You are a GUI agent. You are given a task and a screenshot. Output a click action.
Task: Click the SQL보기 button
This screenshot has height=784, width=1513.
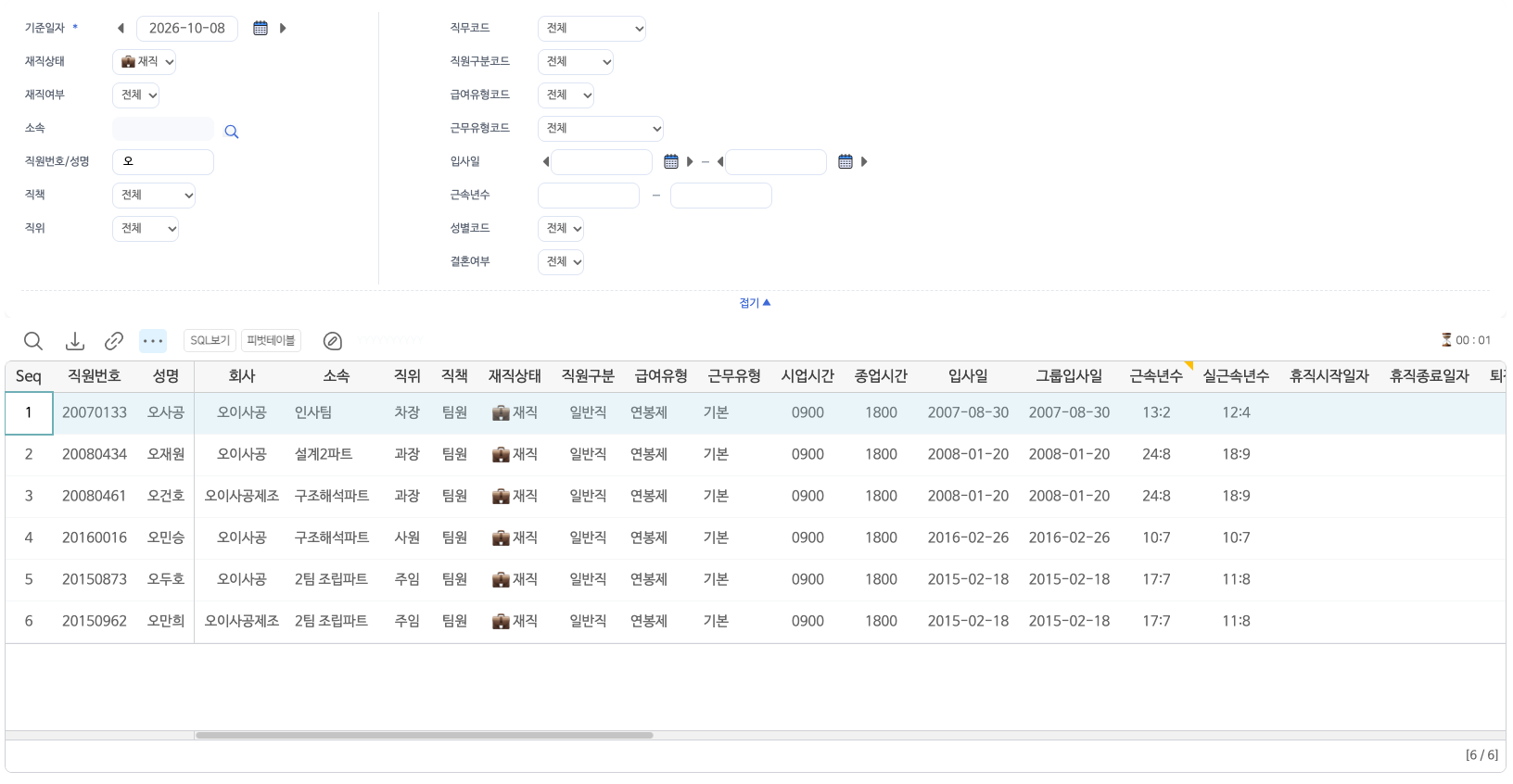pyautogui.click(x=210, y=341)
